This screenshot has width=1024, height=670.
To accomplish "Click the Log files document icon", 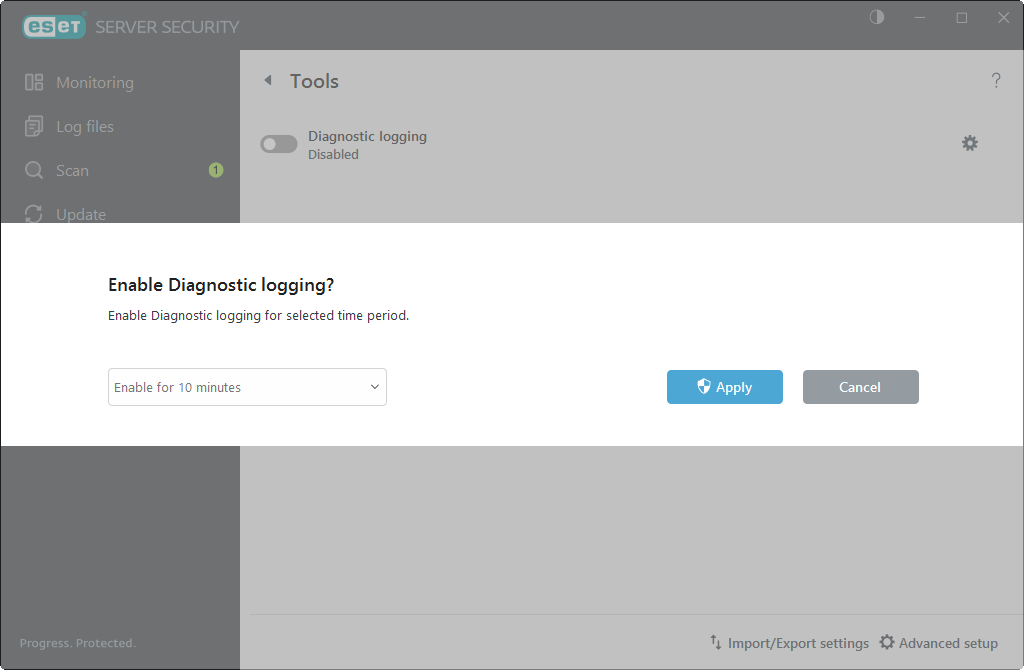I will click(35, 126).
